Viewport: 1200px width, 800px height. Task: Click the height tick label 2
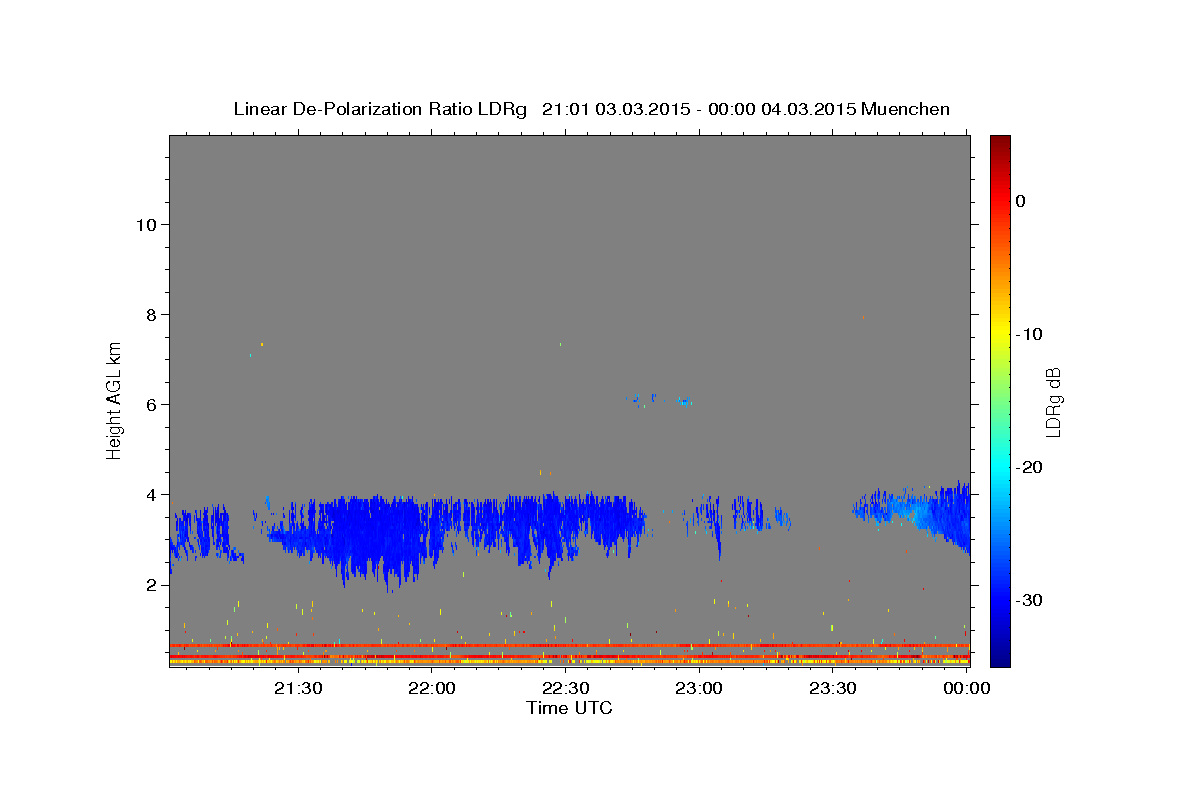[x=150, y=584]
